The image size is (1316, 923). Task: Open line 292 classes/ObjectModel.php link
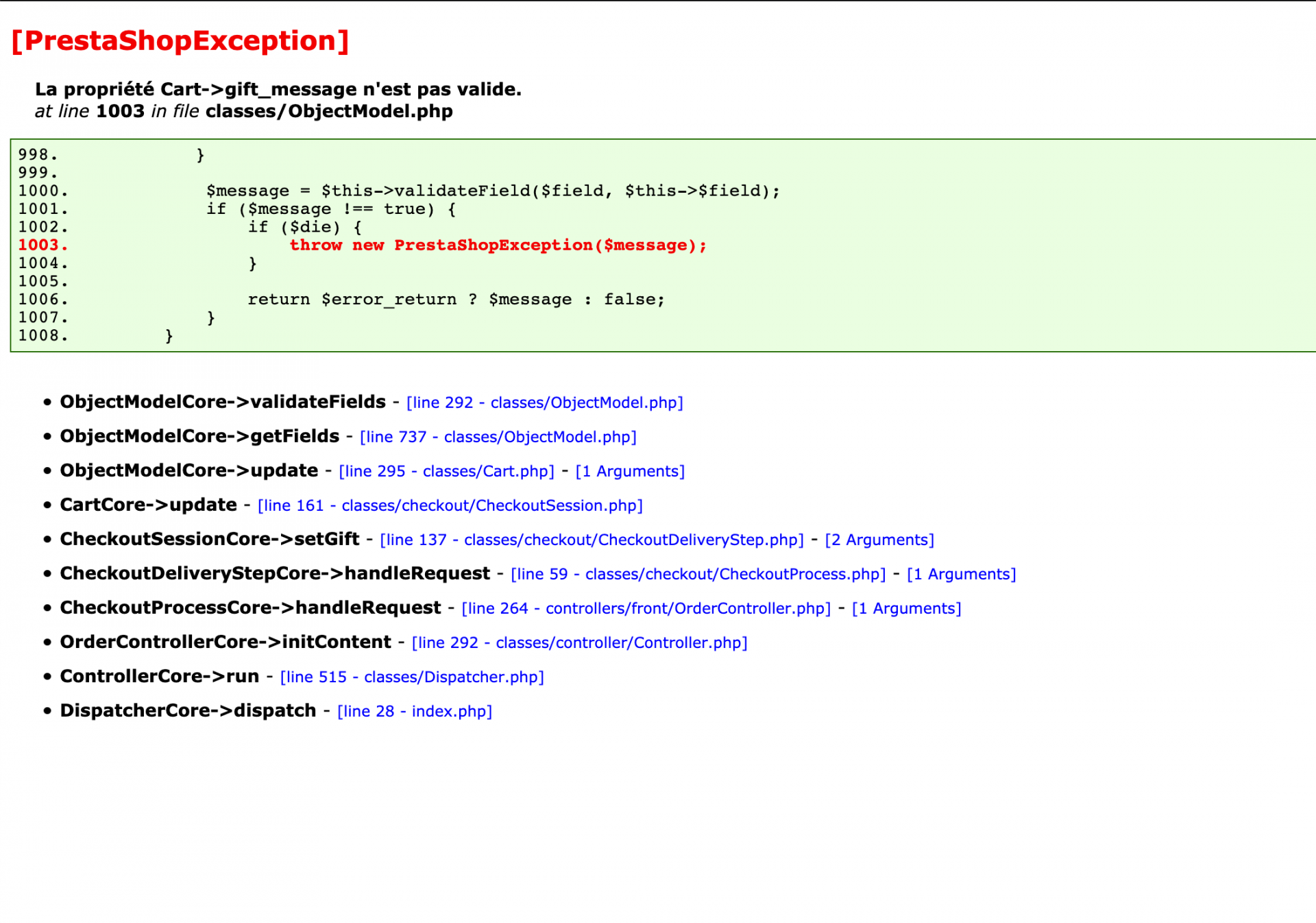point(545,403)
